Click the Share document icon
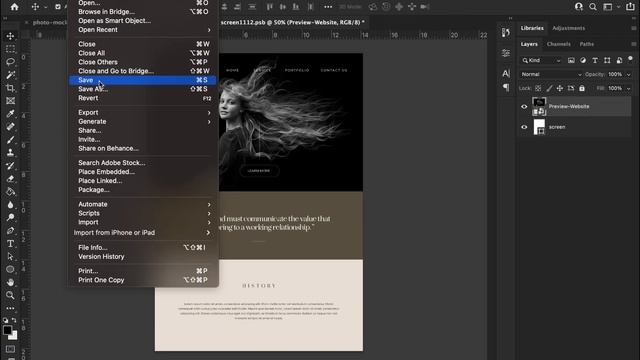This screenshot has height=360, width=640. coord(630,7)
